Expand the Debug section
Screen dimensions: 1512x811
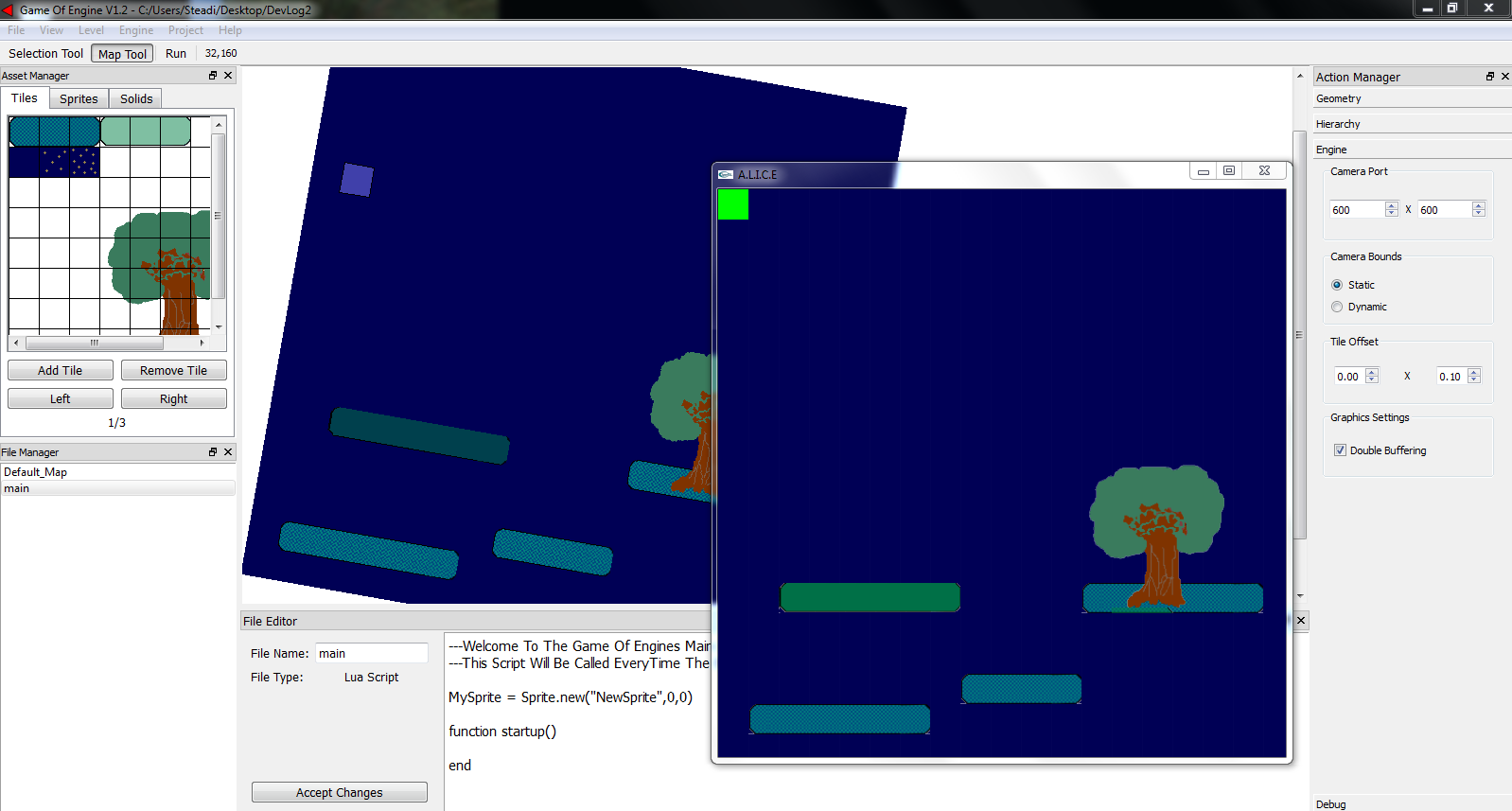click(1412, 804)
